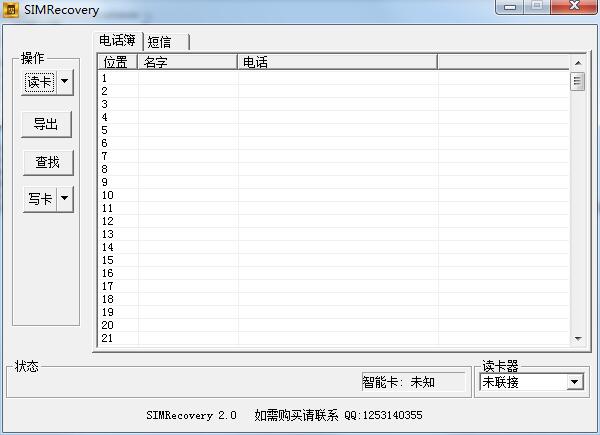The image size is (600, 435).
Task: Click the scrollbar down arrow
Action: point(578,339)
